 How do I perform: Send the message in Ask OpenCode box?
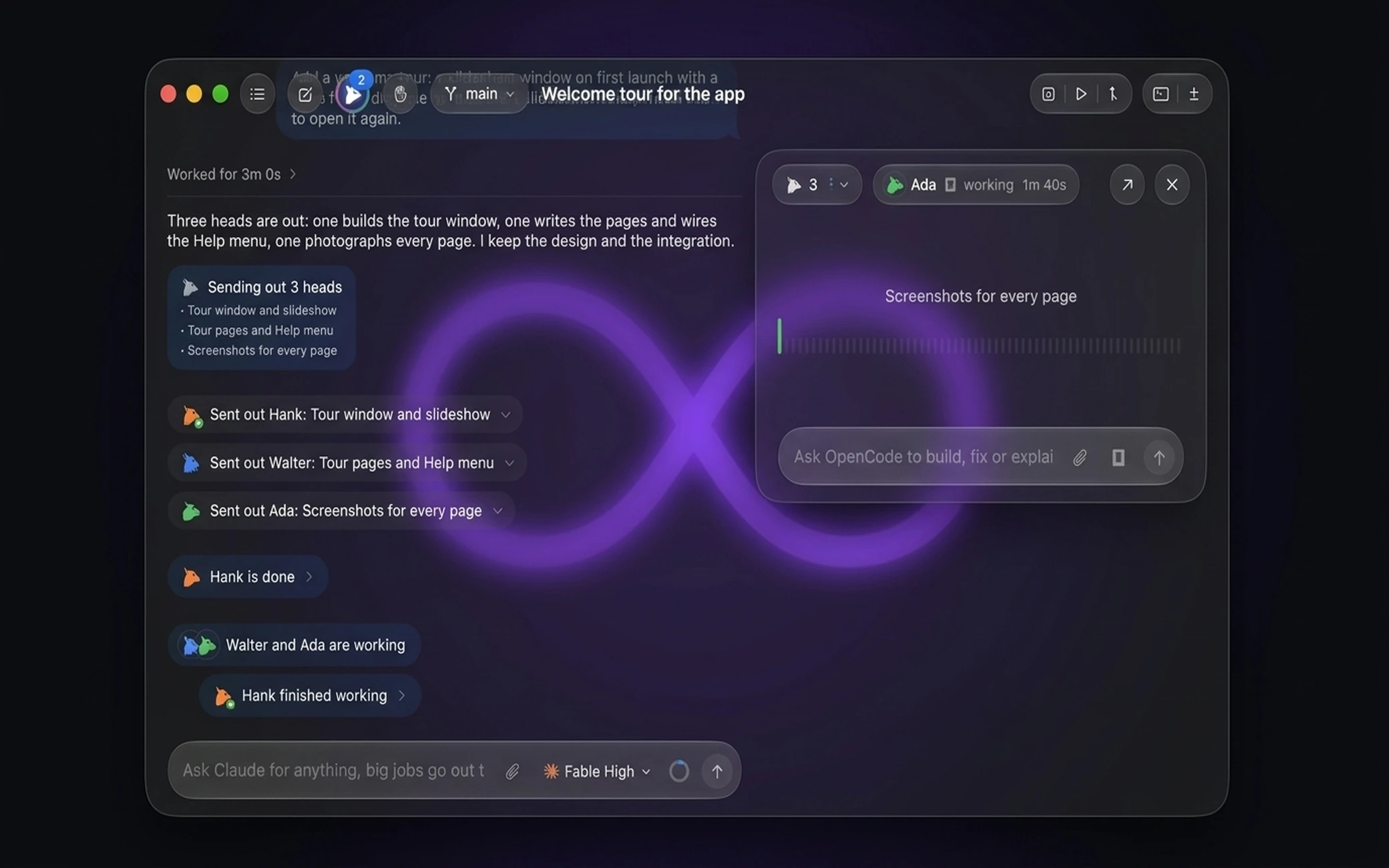[x=1159, y=457]
